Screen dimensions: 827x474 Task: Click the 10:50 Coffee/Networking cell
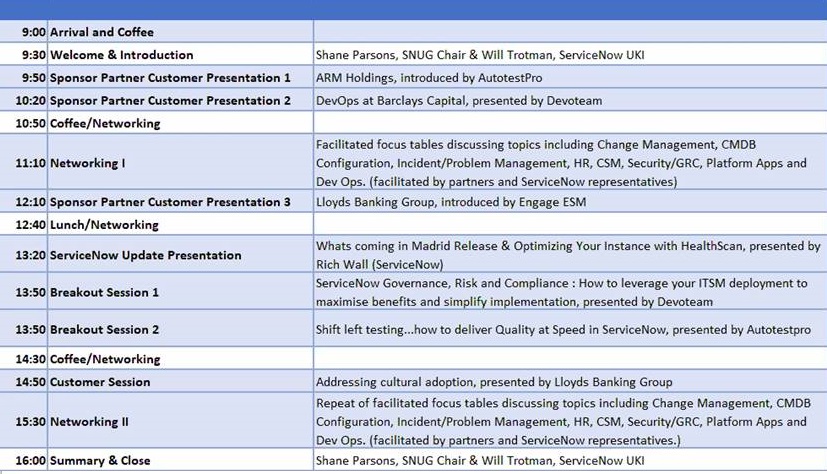click(x=180, y=123)
